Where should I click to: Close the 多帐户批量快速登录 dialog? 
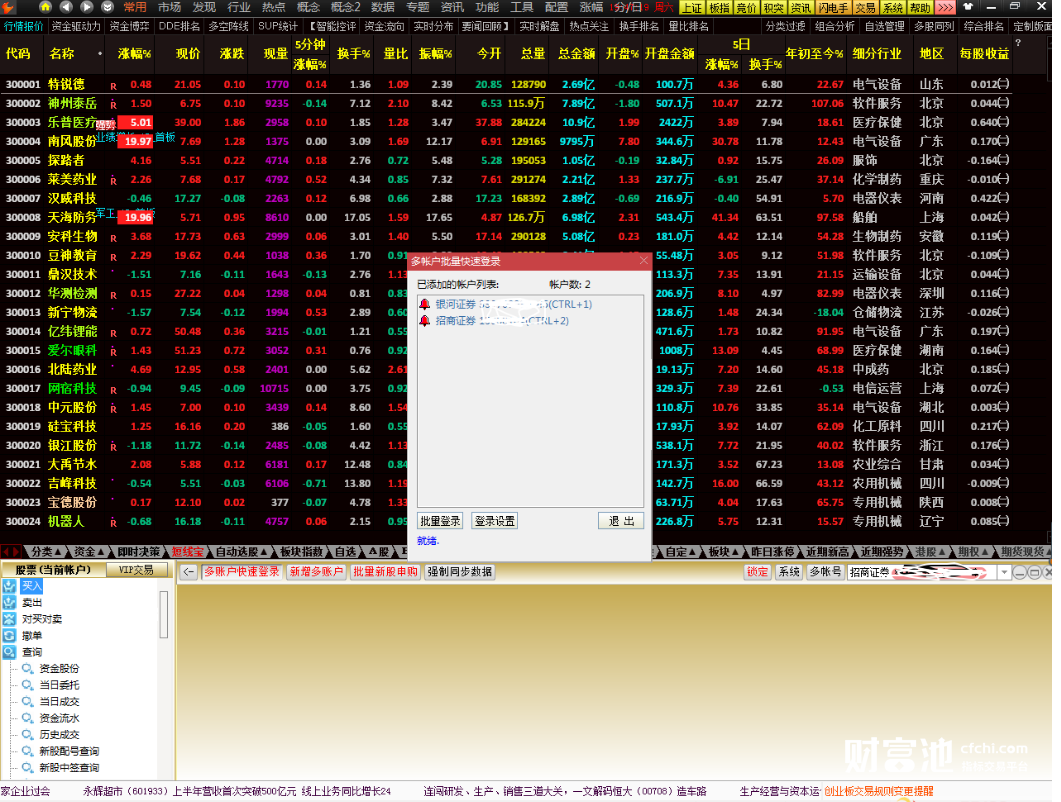(644, 261)
